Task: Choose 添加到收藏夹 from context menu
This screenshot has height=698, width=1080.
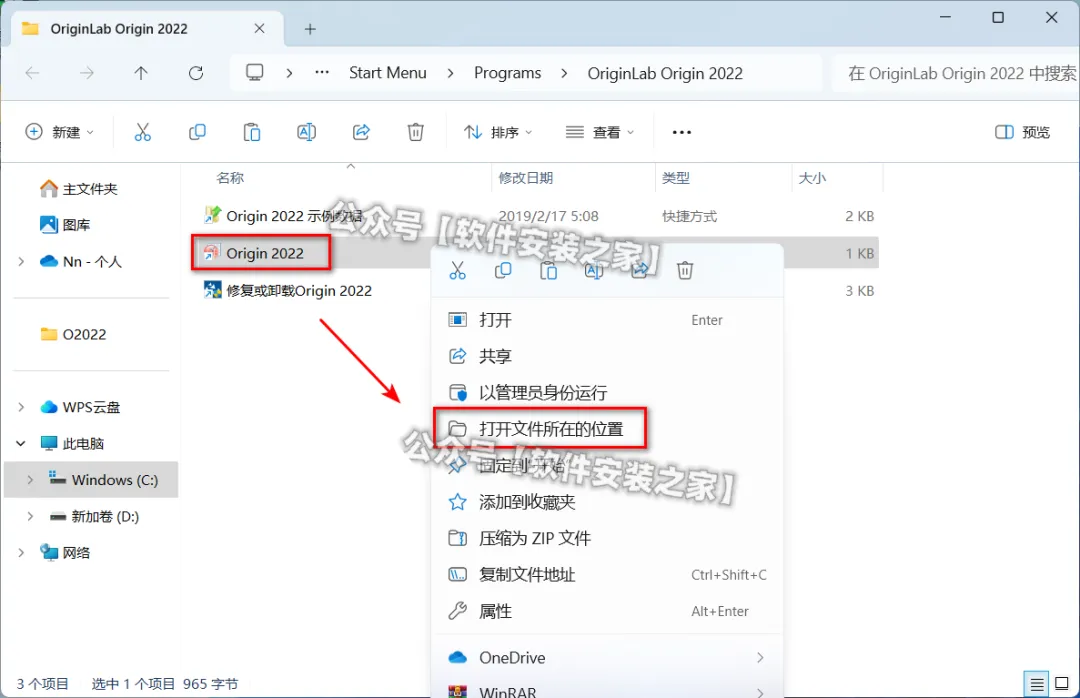Action: (x=608, y=502)
